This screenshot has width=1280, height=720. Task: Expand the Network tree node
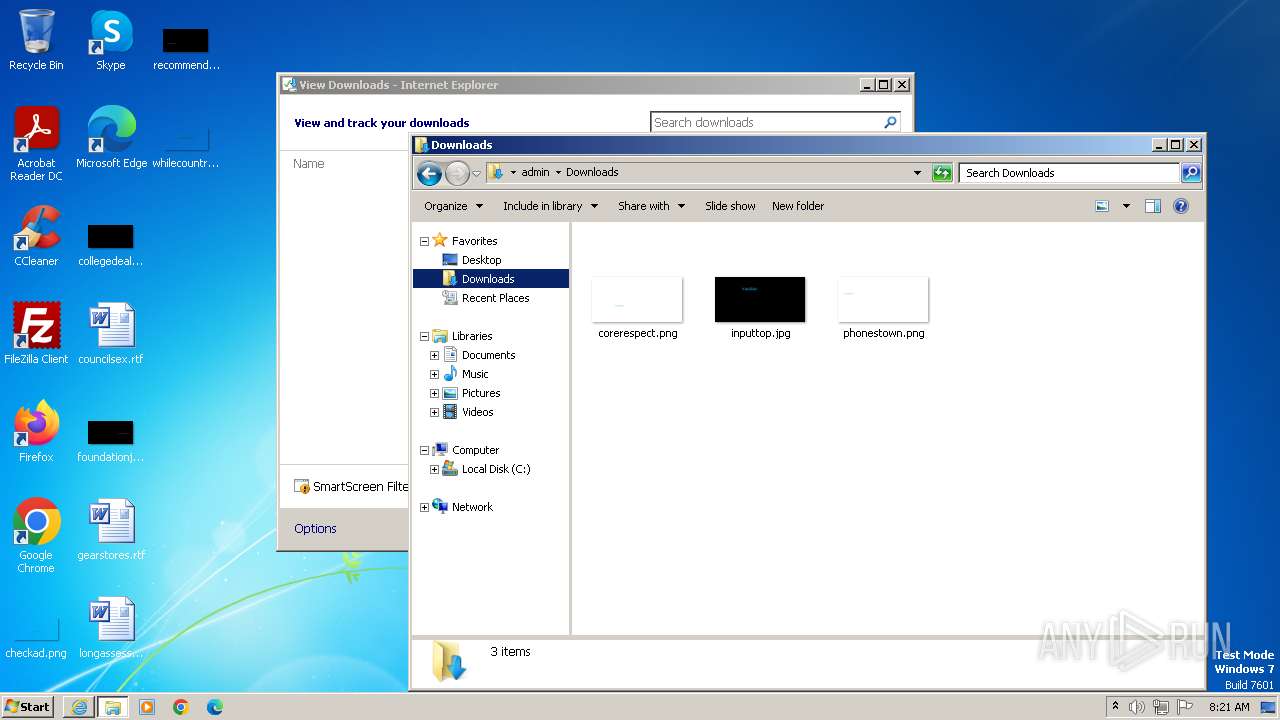click(x=424, y=507)
